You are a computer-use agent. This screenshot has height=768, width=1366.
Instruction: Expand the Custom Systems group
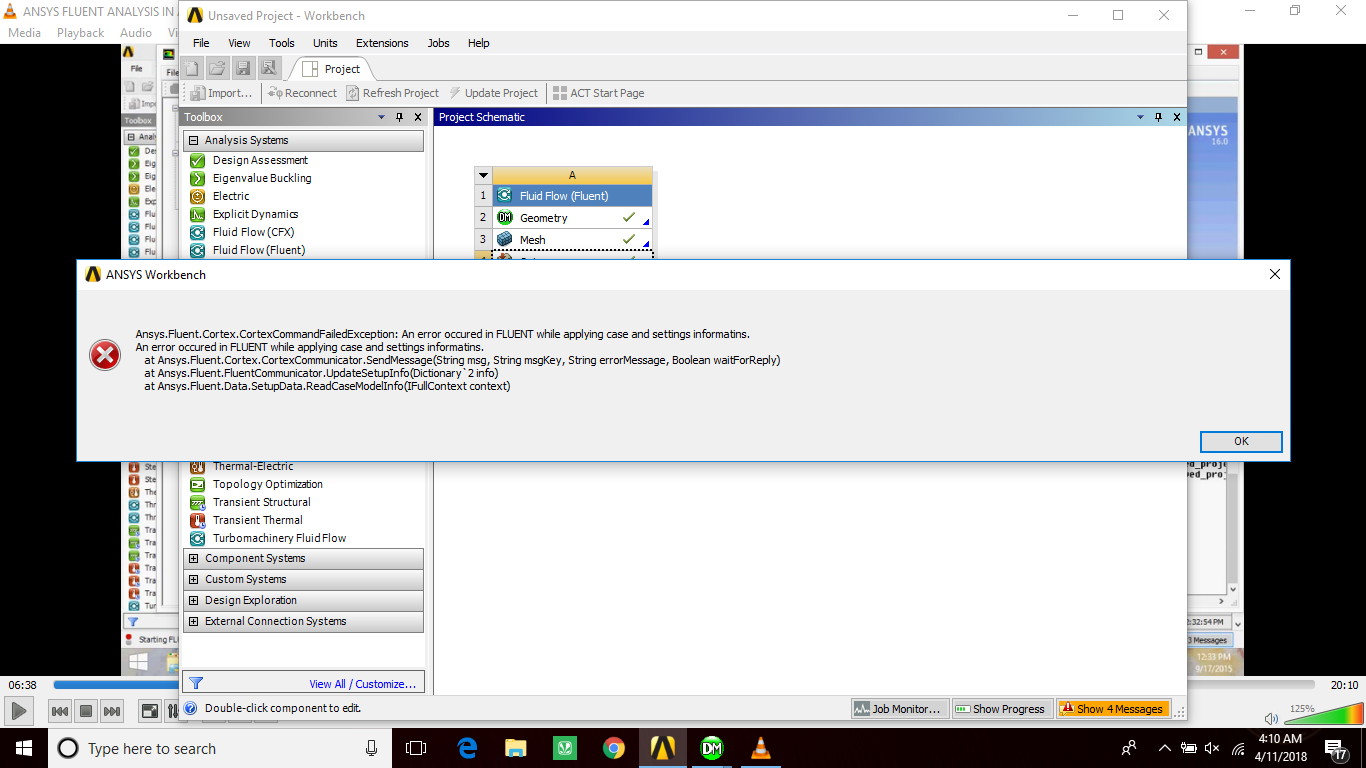click(x=194, y=580)
